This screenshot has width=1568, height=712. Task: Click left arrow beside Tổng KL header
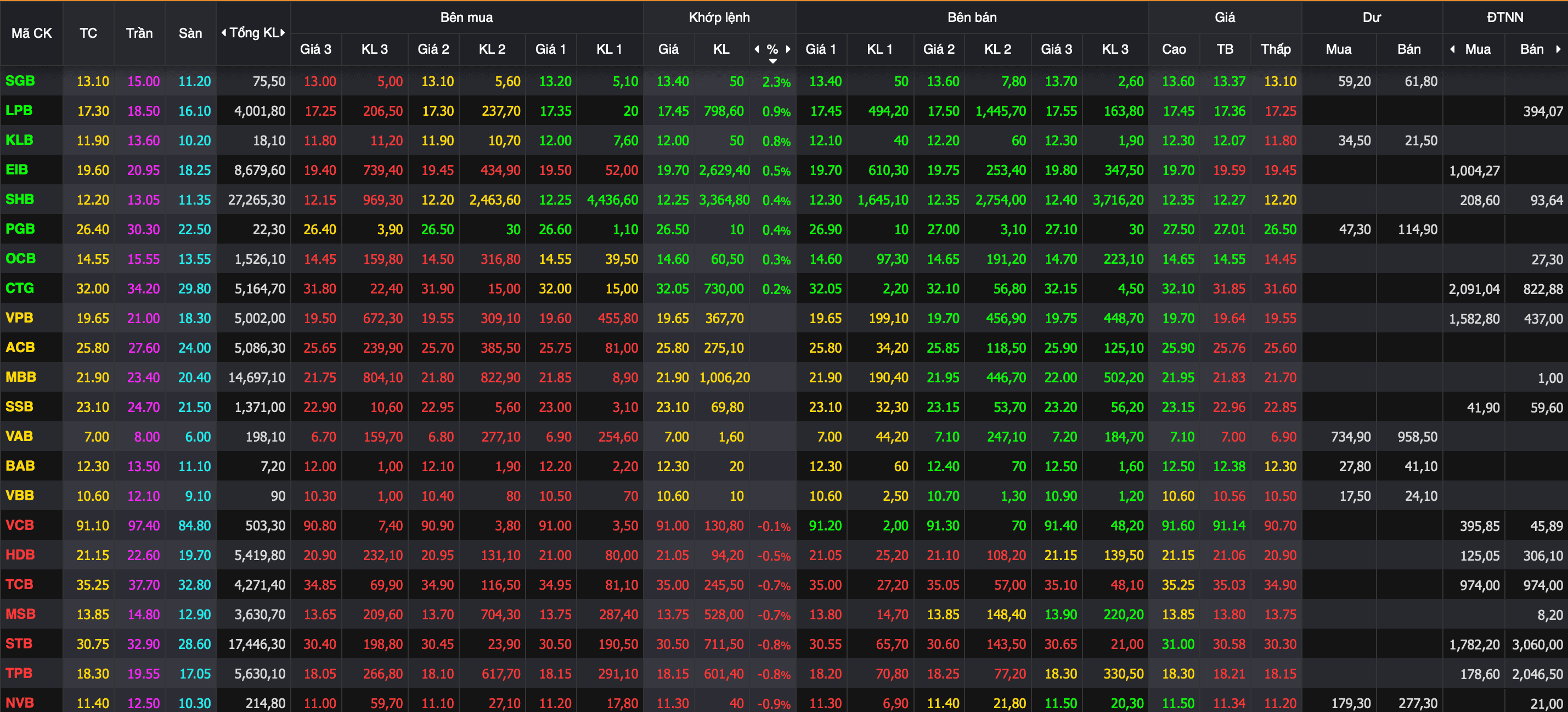(x=224, y=33)
